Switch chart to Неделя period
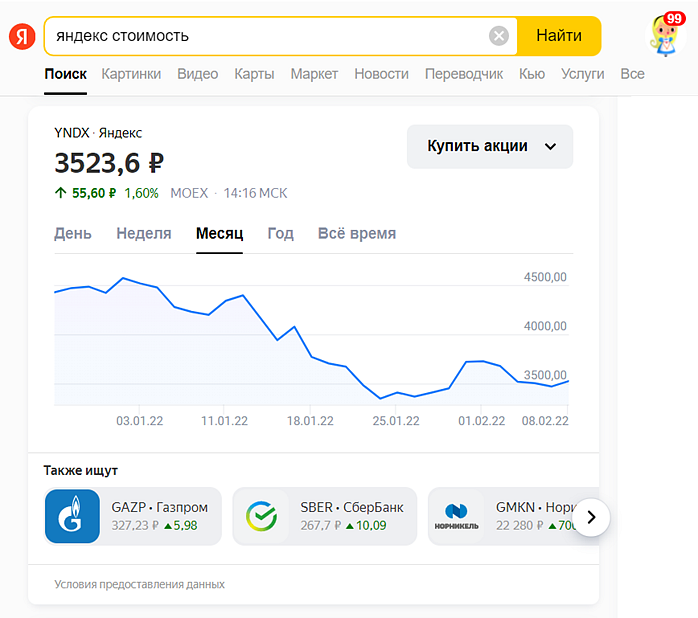 144,233
